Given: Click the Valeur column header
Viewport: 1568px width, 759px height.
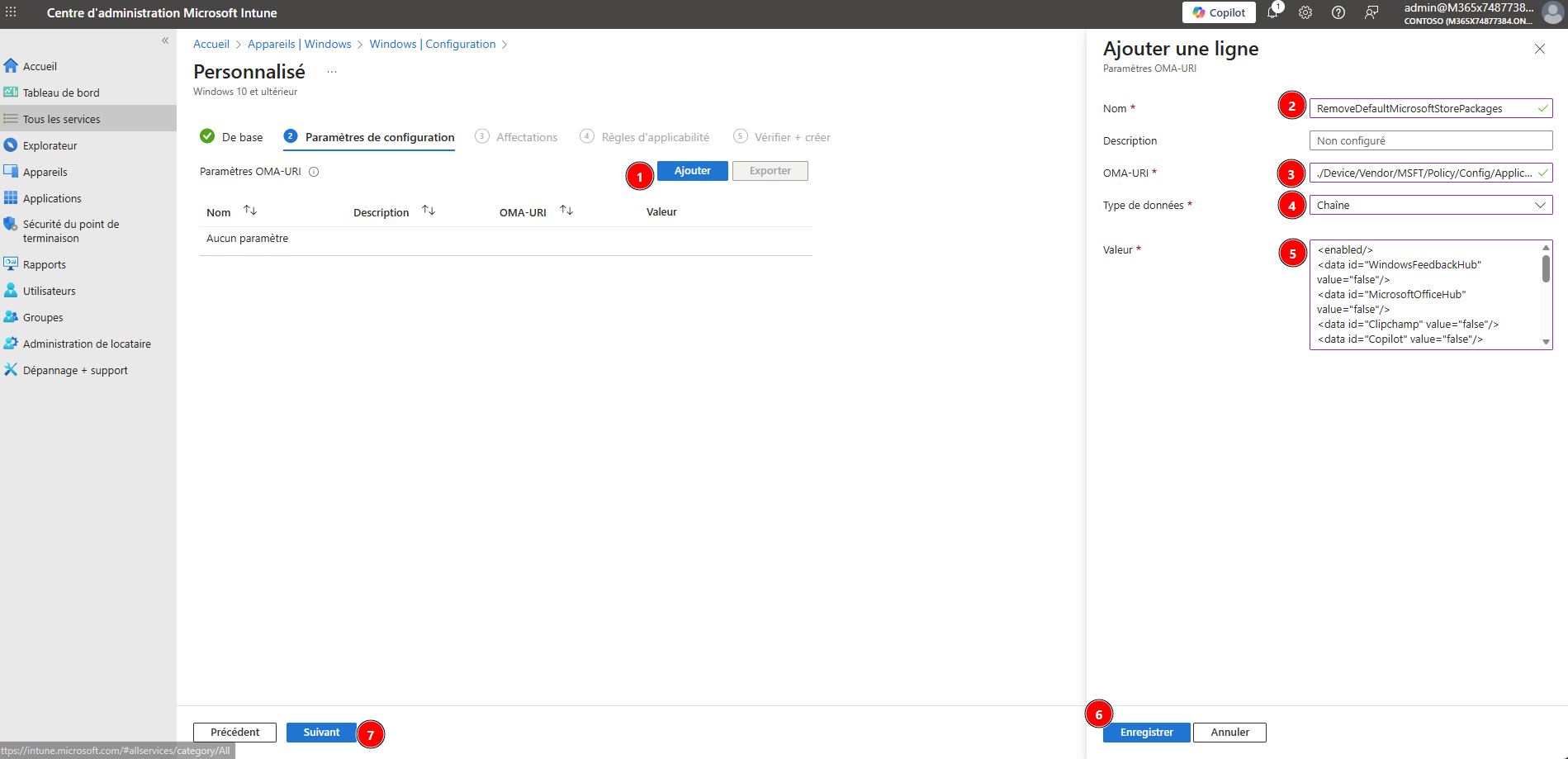Looking at the screenshot, I should point(661,212).
